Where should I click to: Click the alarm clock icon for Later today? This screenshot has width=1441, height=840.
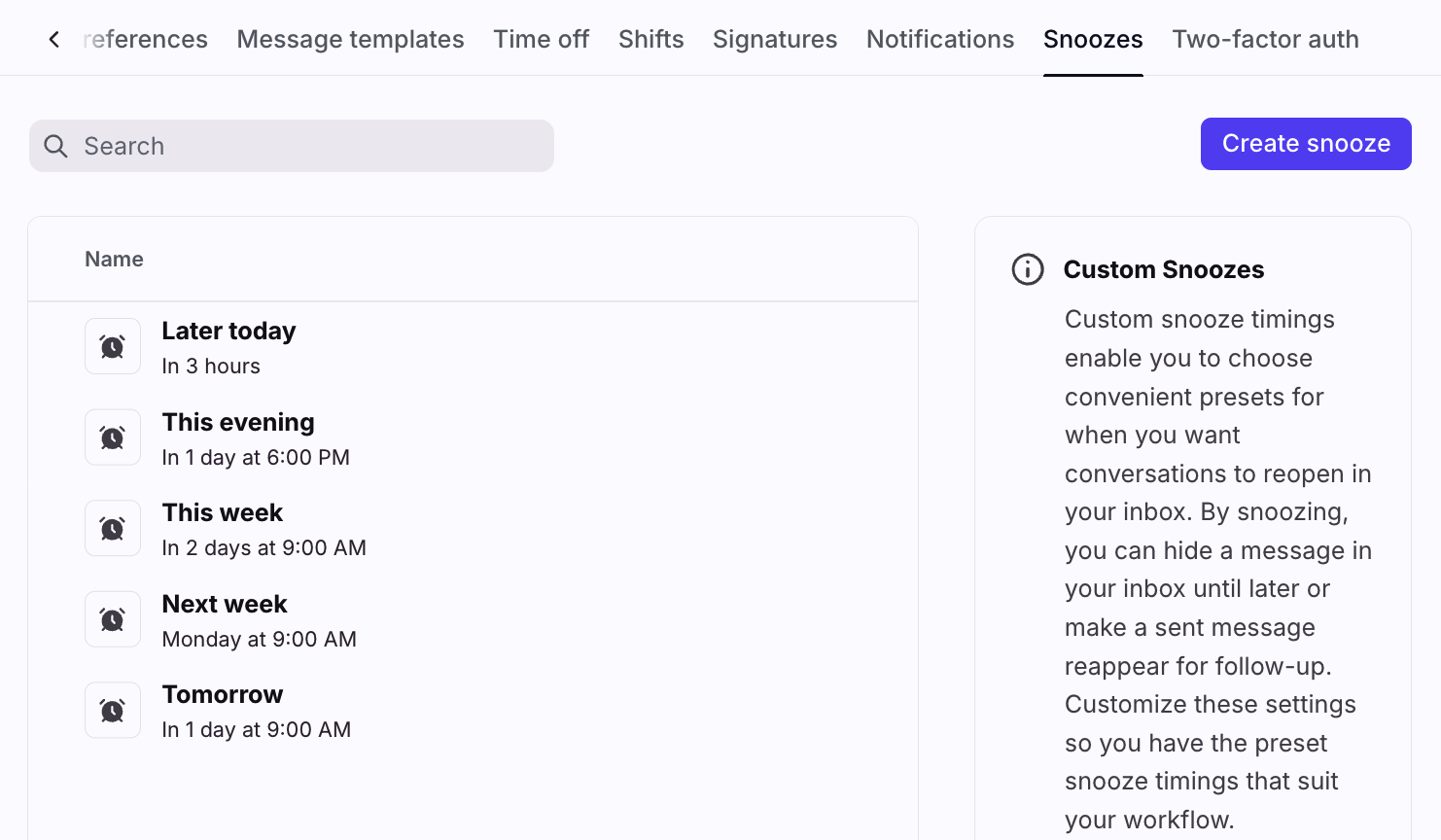113,347
